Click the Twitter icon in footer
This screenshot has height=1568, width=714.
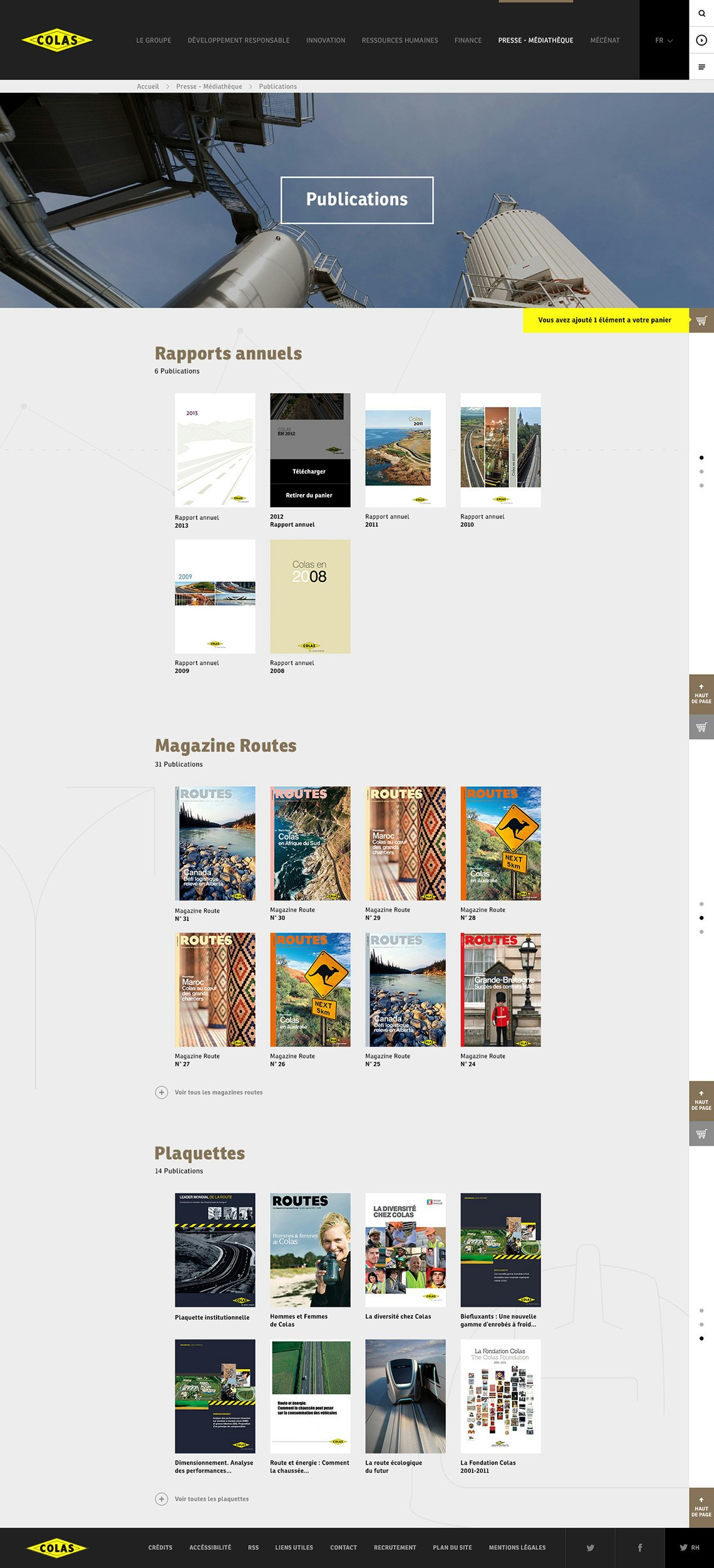click(x=590, y=1547)
